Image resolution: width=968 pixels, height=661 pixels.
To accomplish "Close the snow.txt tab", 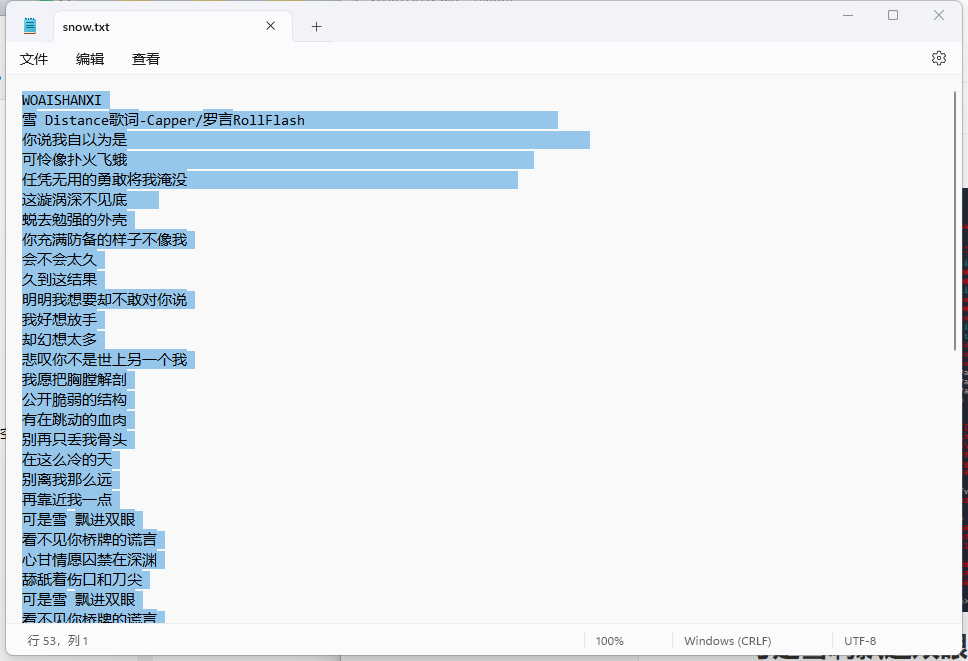I will click(x=270, y=27).
